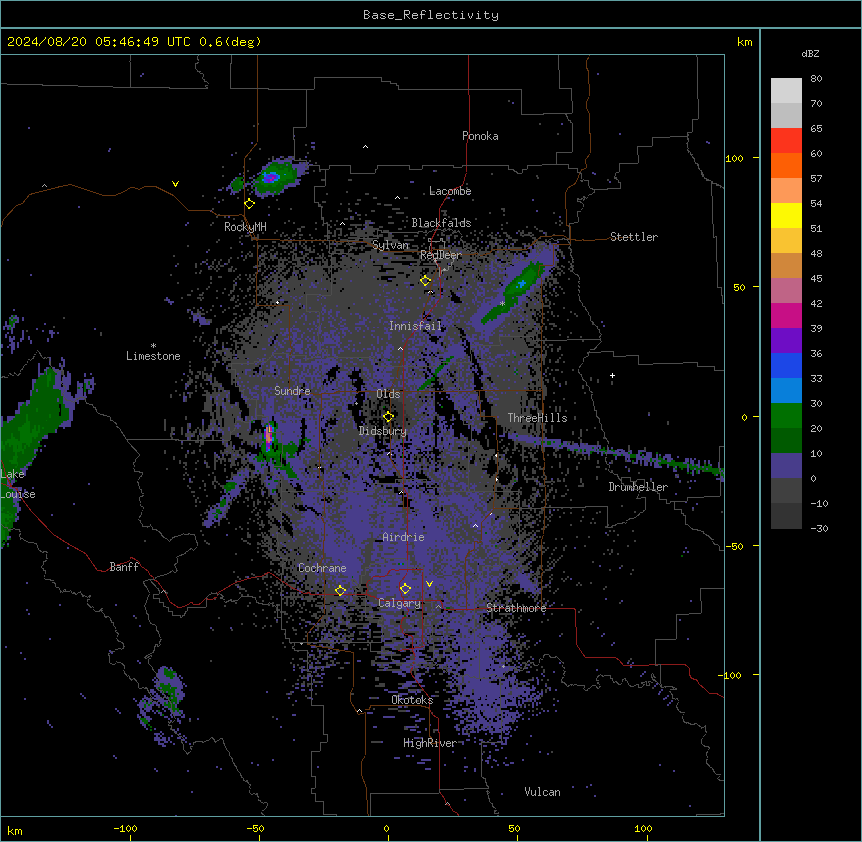Select the yellow diamond marker above Calgary label
The height and width of the screenshot is (842, 862).
pos(405,589)
